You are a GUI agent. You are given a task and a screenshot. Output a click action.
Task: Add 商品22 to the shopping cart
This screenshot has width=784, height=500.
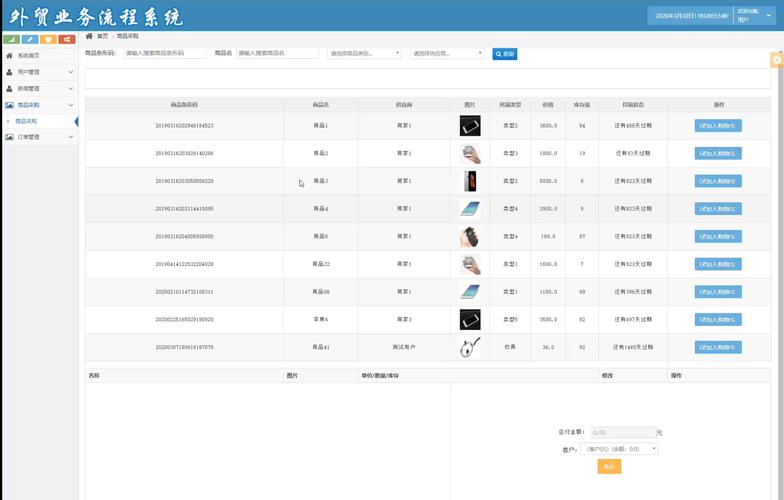[718, 264]
